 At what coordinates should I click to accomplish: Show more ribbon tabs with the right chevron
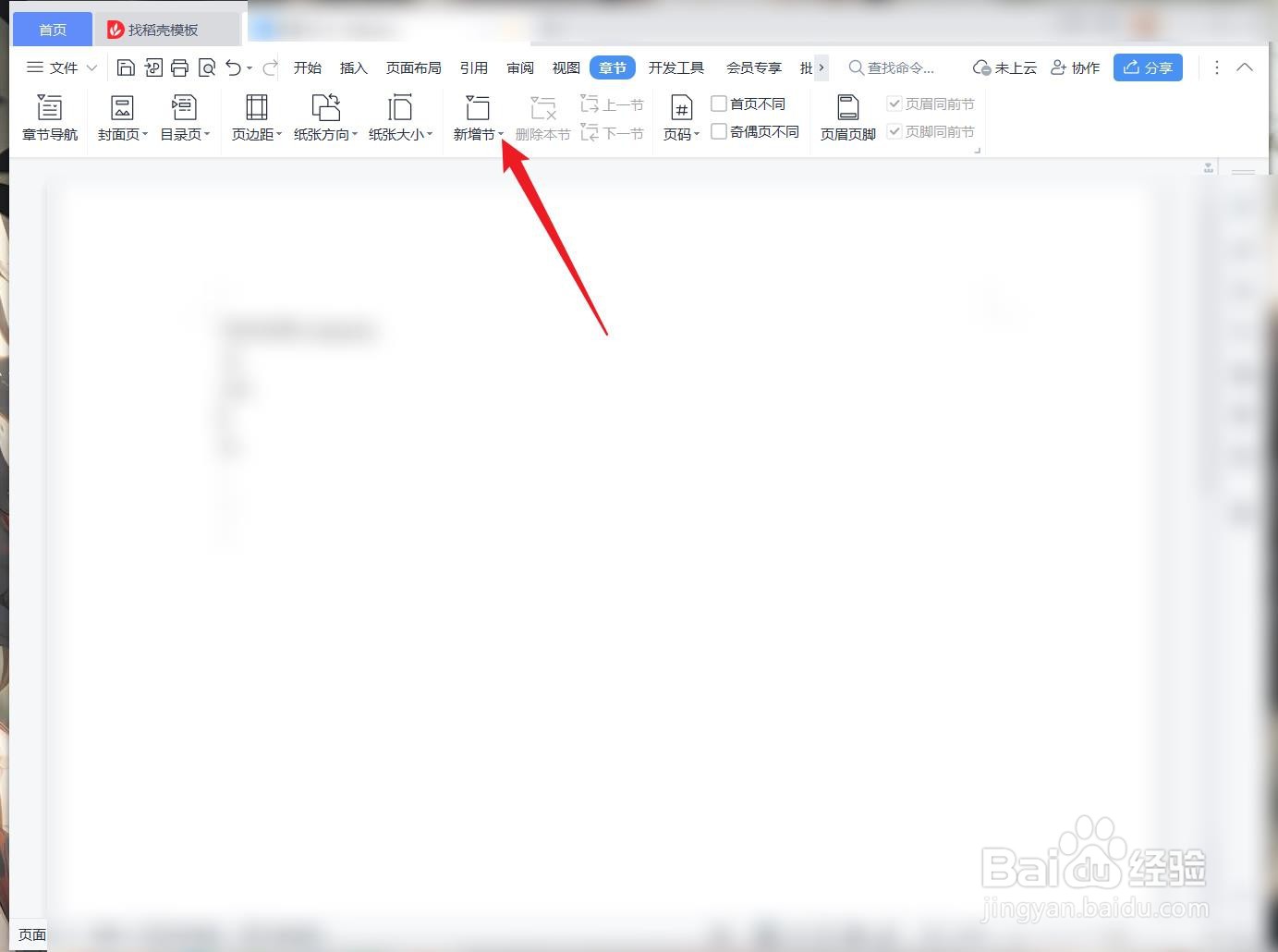pos(822,67)
